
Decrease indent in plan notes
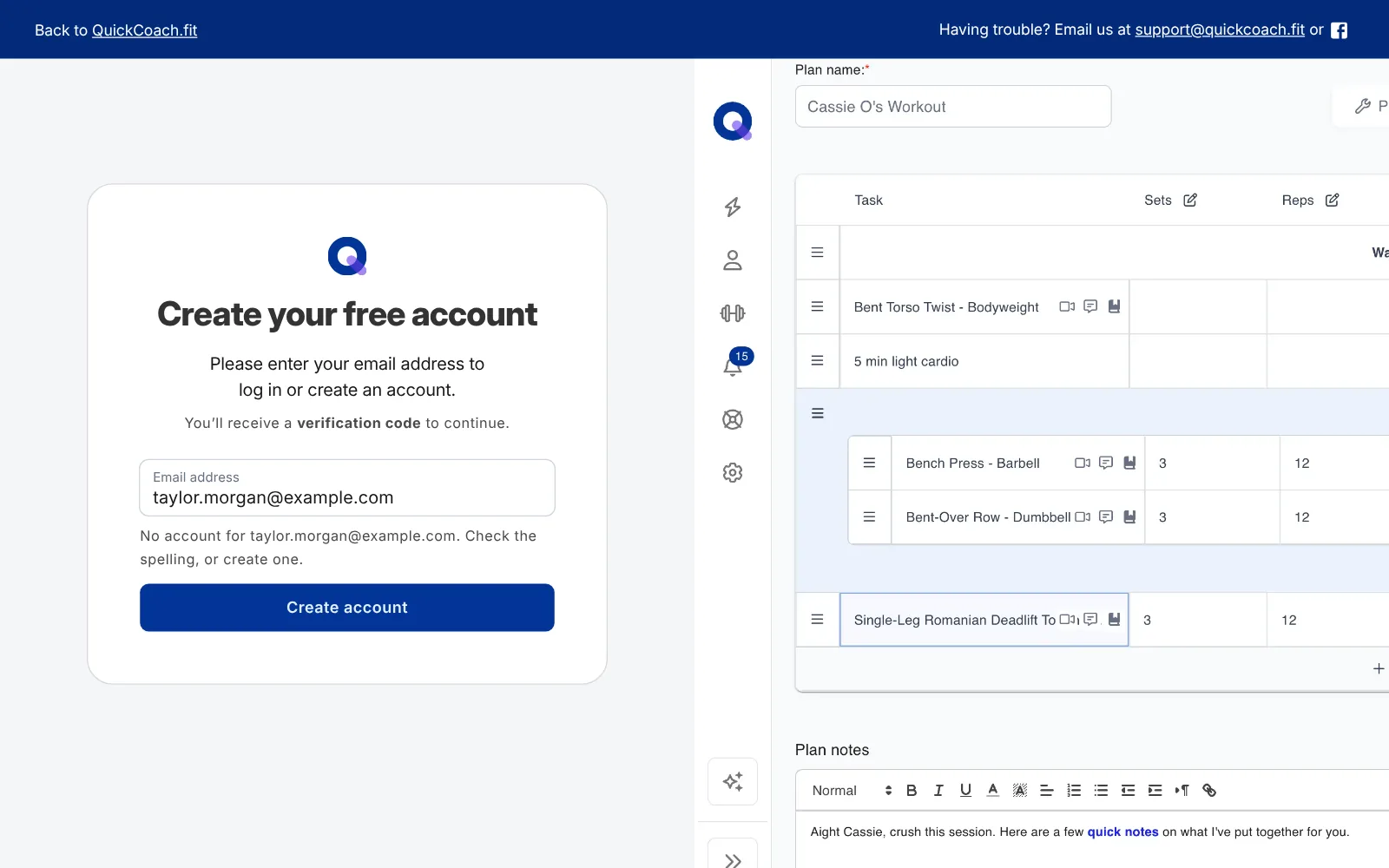pos(1128,790)
